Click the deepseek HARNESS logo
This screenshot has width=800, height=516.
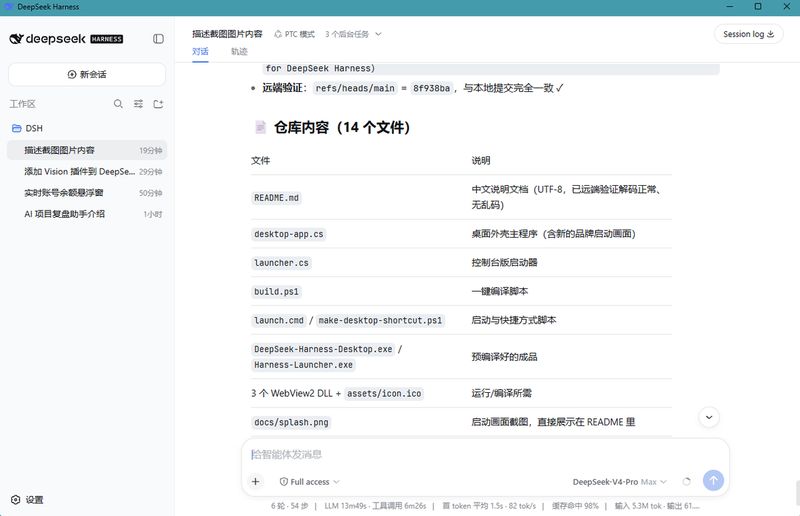click(66, 39)
